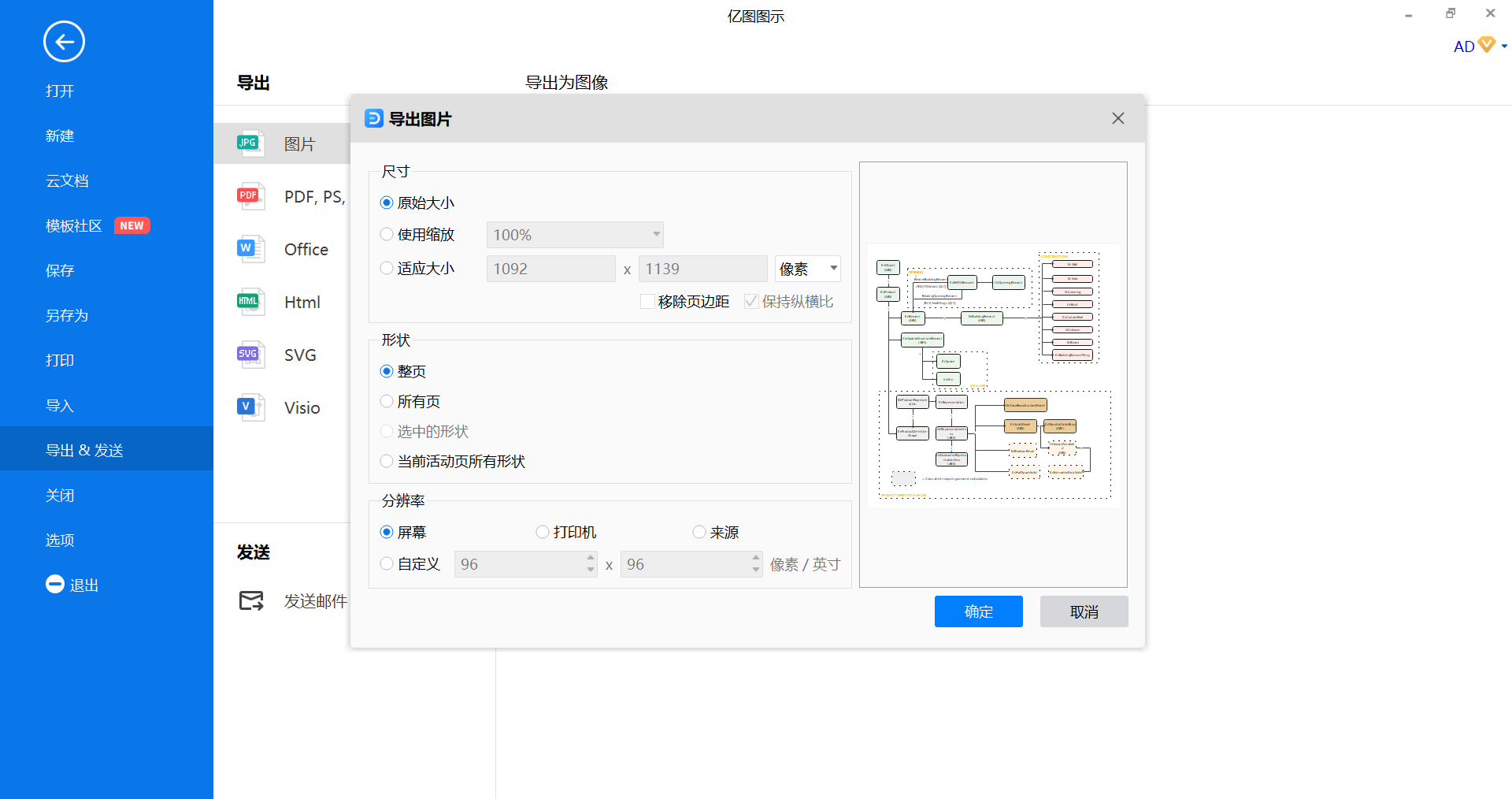This screenshot has width=1512, height=799.
Task: Toggle 保持纵横比 checkbox
Action: tap(751, 302)
